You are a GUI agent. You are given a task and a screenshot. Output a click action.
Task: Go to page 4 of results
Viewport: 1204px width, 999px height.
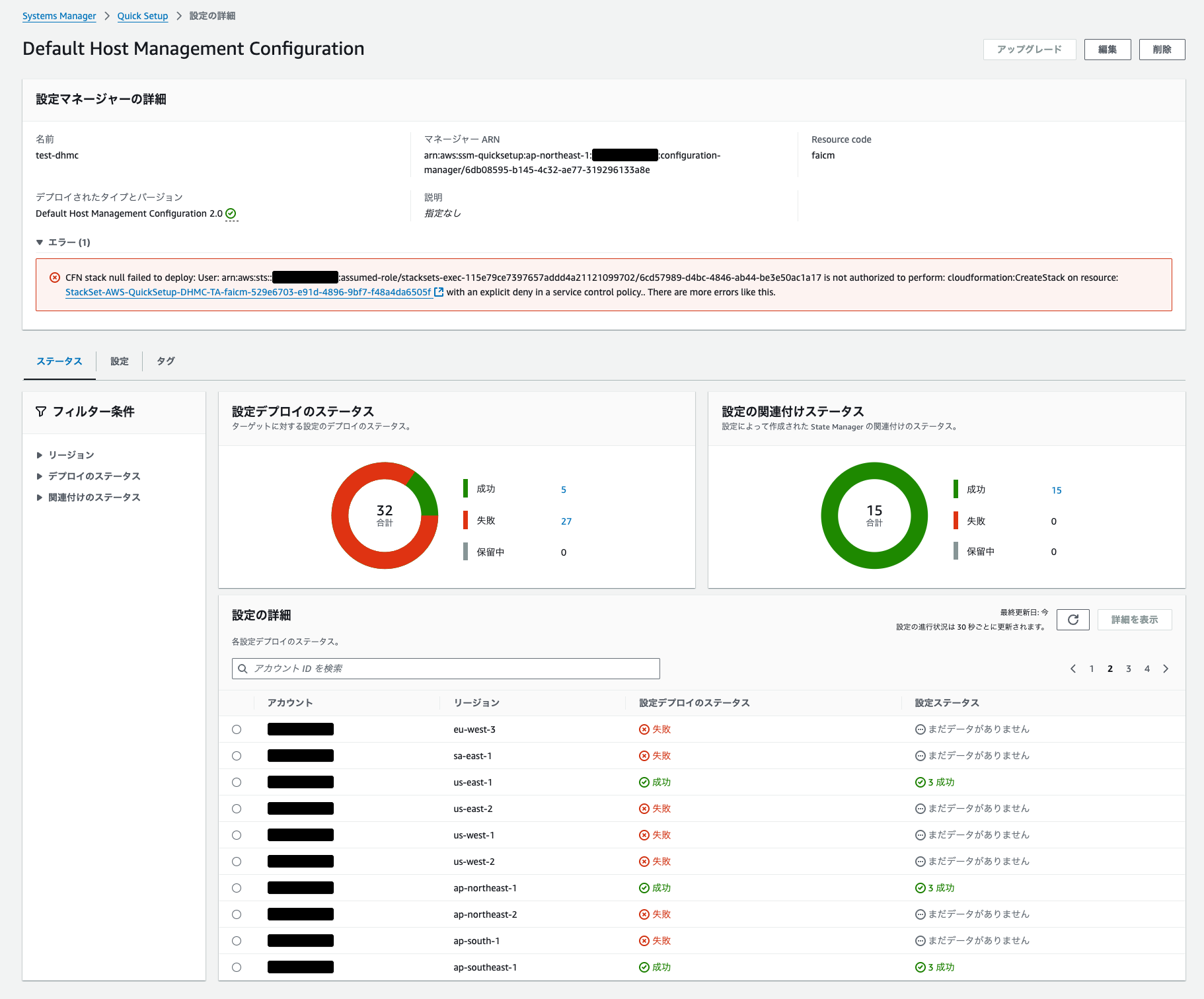click(x=1147, y=669)
